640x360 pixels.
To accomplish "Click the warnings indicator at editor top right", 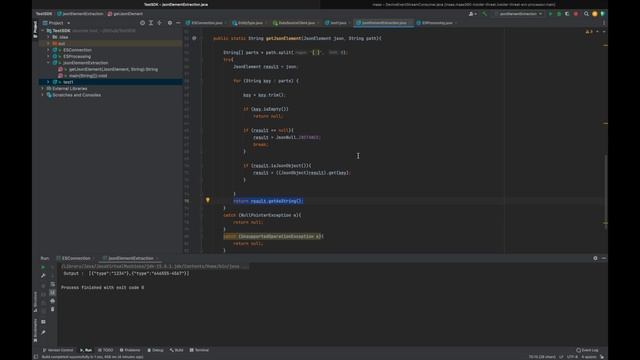I will (x=589, y=31).
